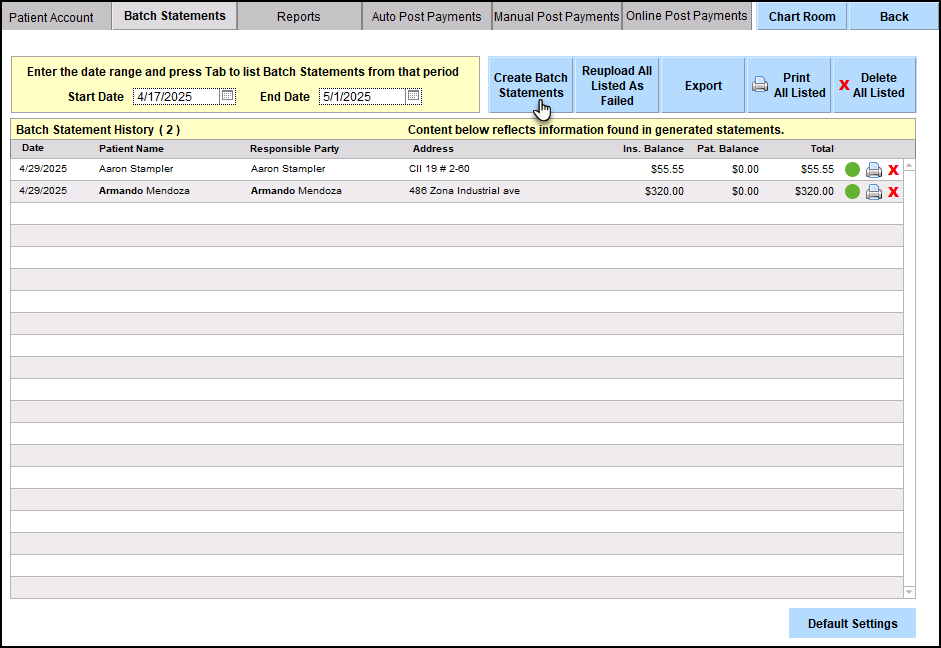Go to the Auto Post Payments tab
The image size is (941, 648).
click(426, 17)
